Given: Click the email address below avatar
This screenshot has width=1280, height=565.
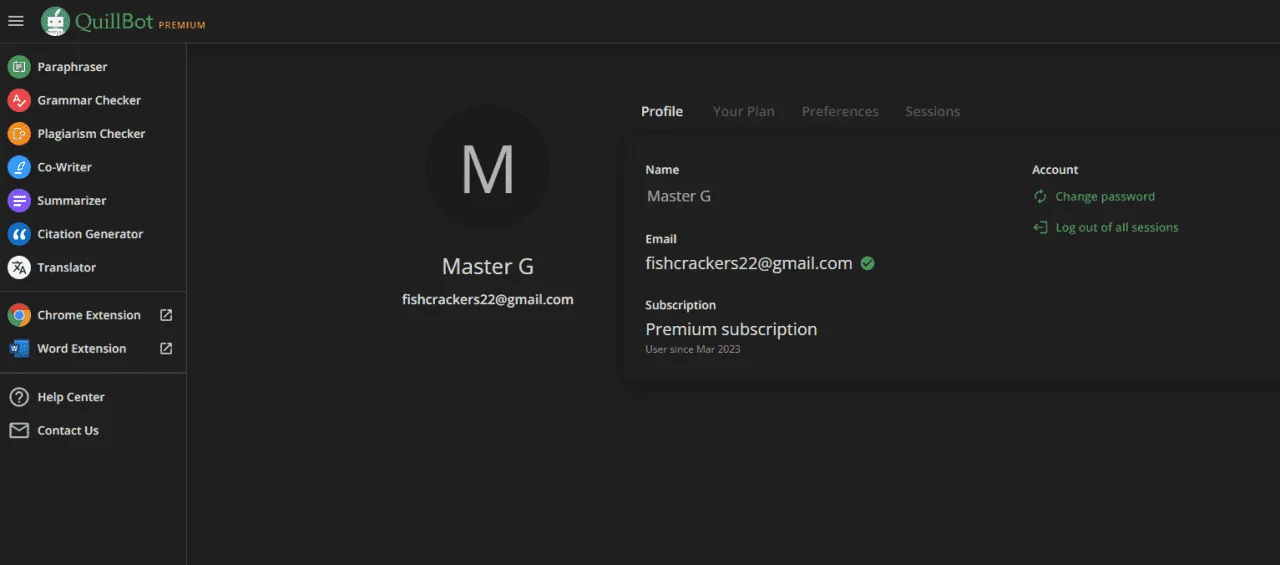Looking at the screenshot, I should tap(488, 299).
